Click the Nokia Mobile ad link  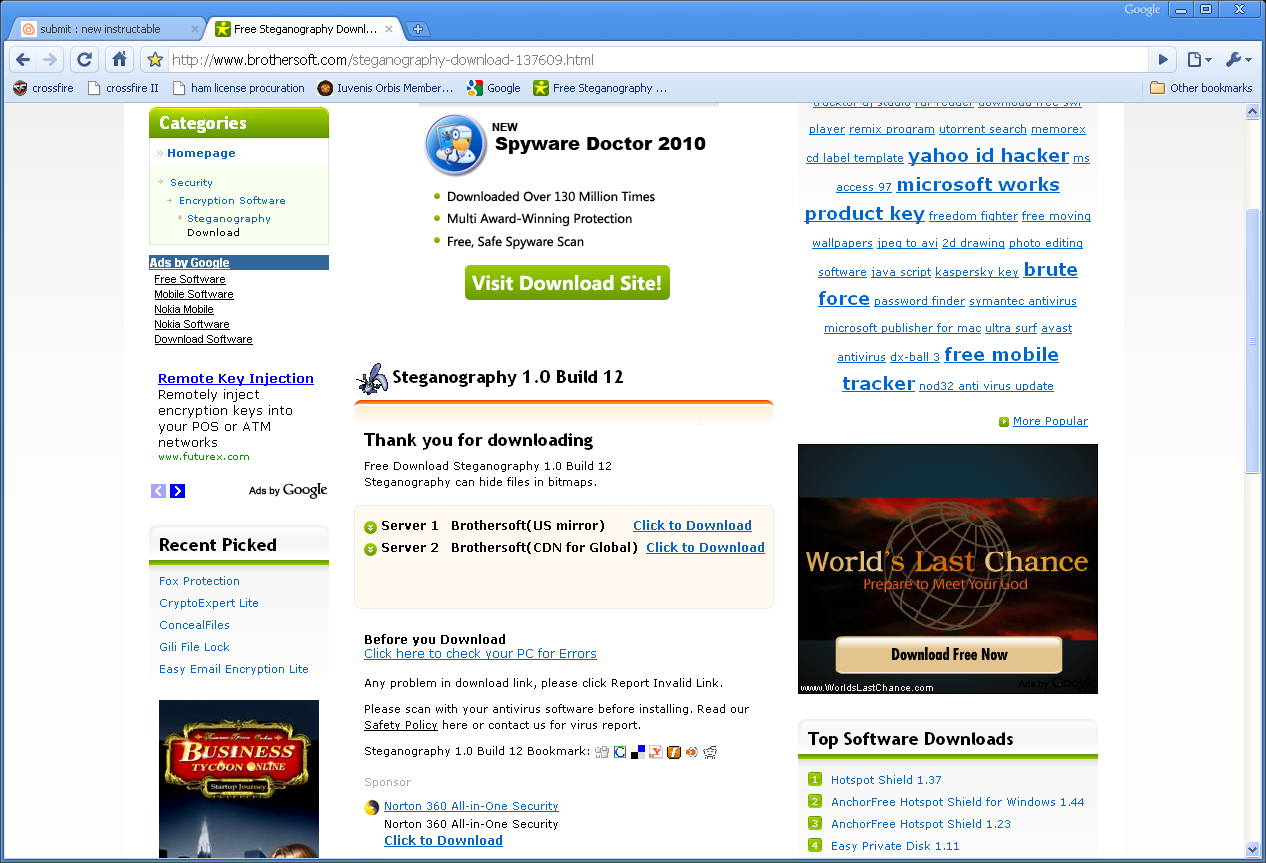[184, 310]
